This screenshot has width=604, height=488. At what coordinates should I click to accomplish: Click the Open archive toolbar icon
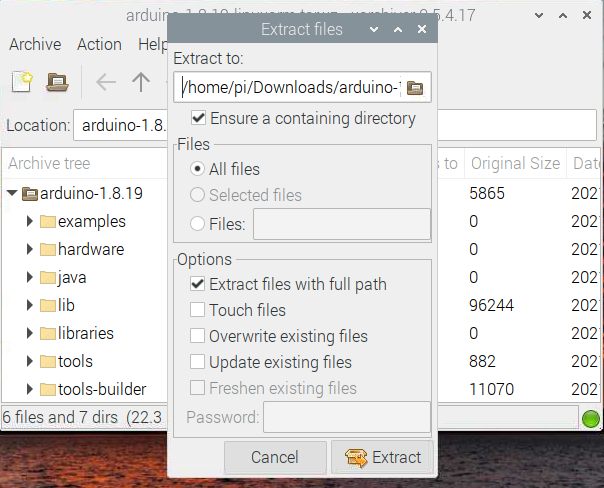tap(57, 82)
